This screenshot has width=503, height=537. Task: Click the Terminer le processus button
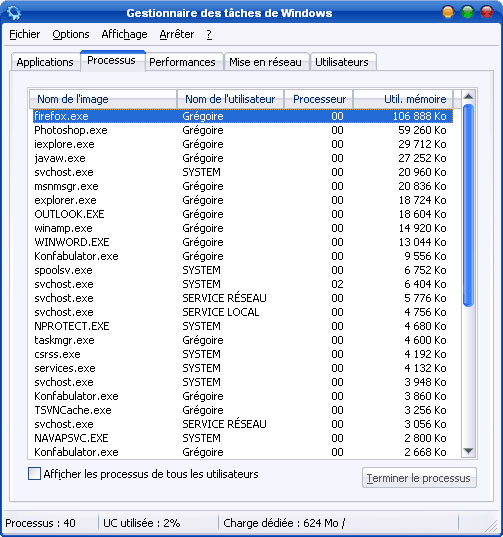pos(419,478)
